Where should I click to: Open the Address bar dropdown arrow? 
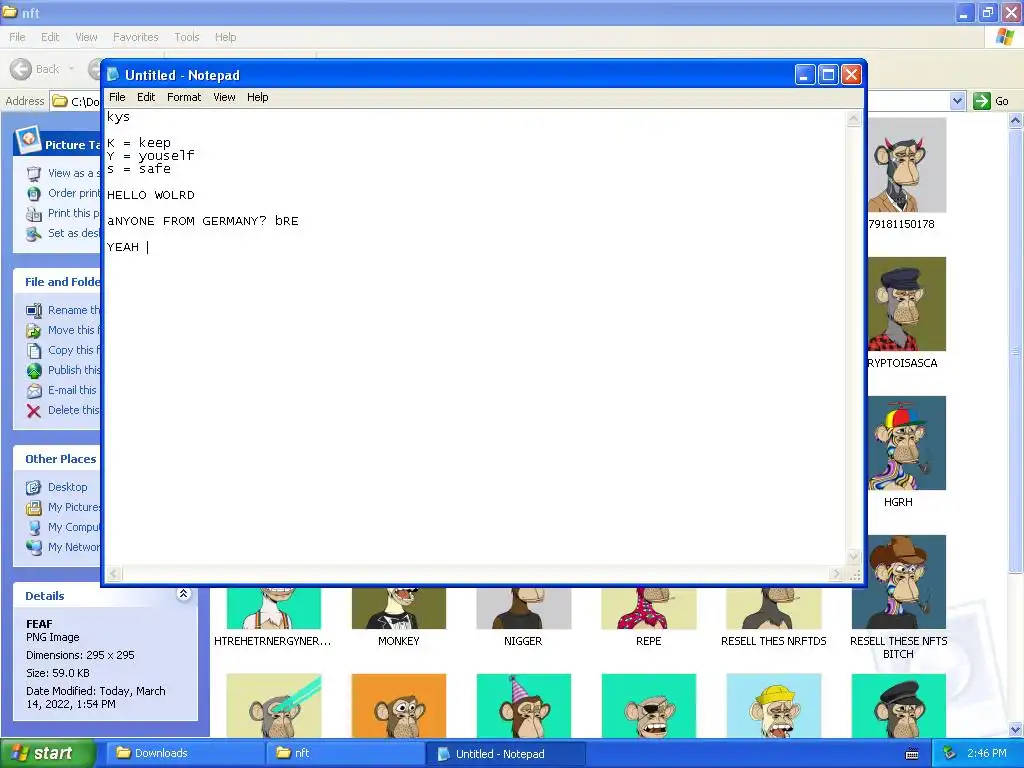point(957,101)
